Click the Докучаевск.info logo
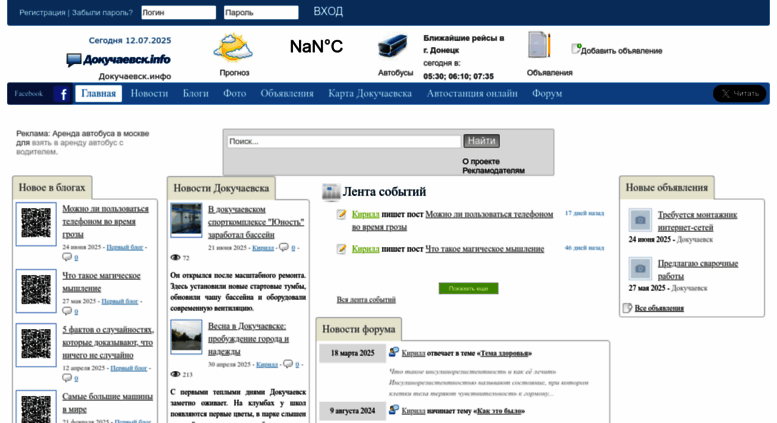 click(118, 60)
